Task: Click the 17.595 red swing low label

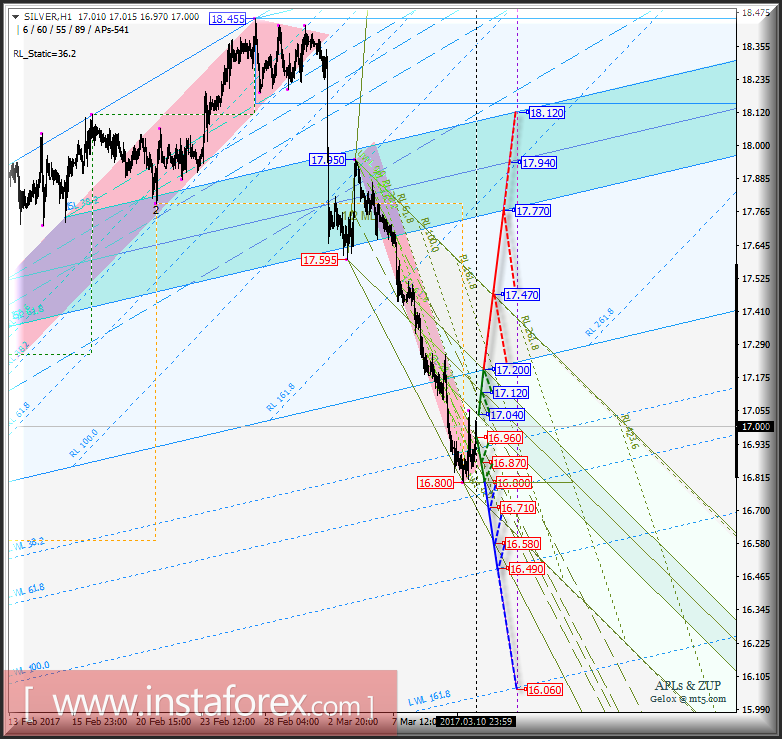Action: pos(320,260)
